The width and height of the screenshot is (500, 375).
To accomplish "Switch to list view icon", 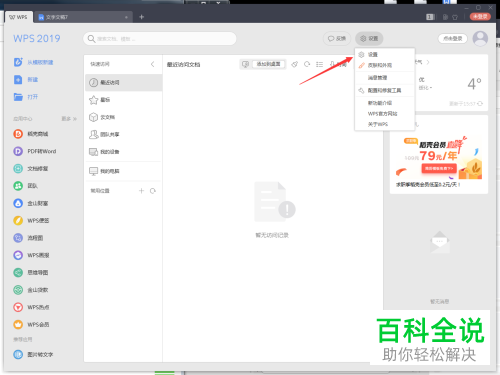I will [319, 64].
